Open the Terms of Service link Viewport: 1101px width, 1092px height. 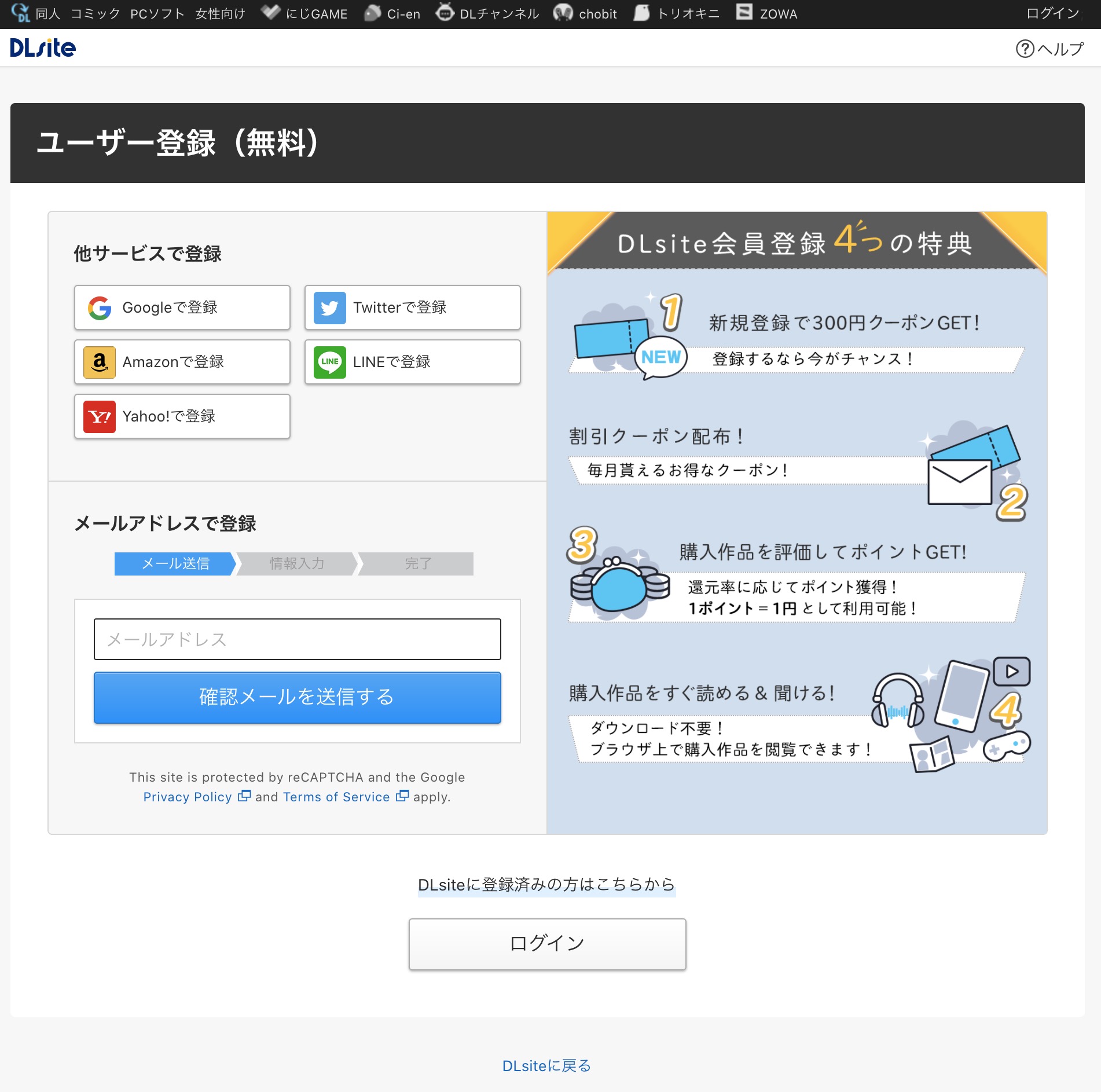(x=336, y=797)
